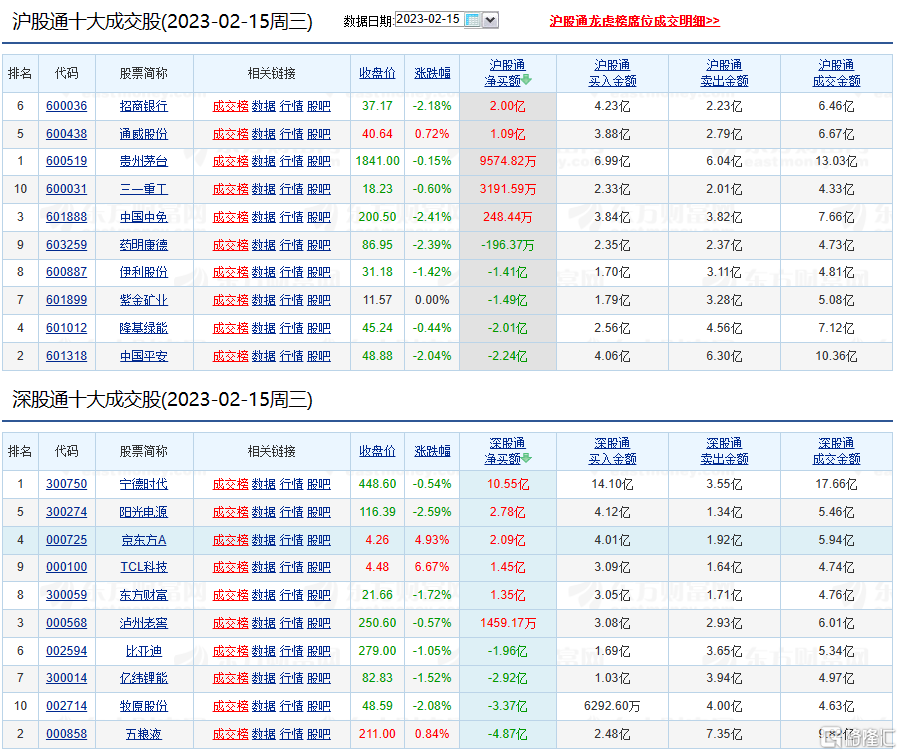This screenshot has height=755, width=902.
Task: Open 京东方A stock name link
Action: [144, 540]
